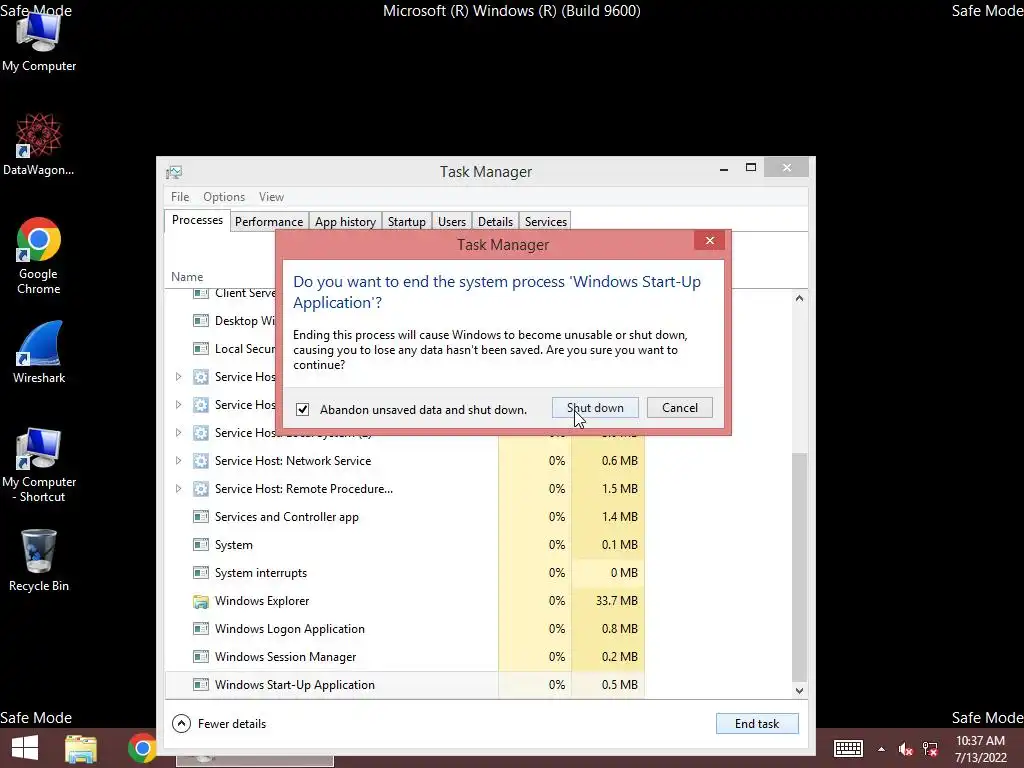Screen dimensions: 1024x768
Task: Select the Windows Logon Application row
Action: (405, 629)
